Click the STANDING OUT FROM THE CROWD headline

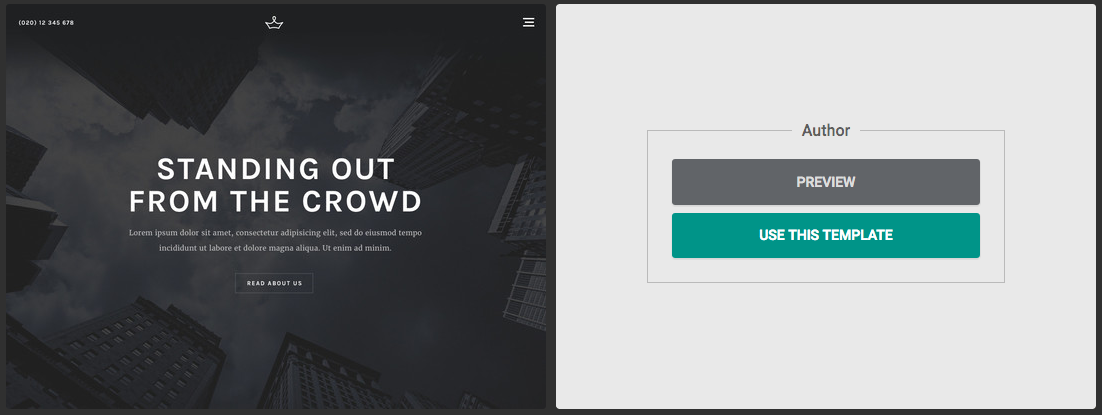click(276, 186)
